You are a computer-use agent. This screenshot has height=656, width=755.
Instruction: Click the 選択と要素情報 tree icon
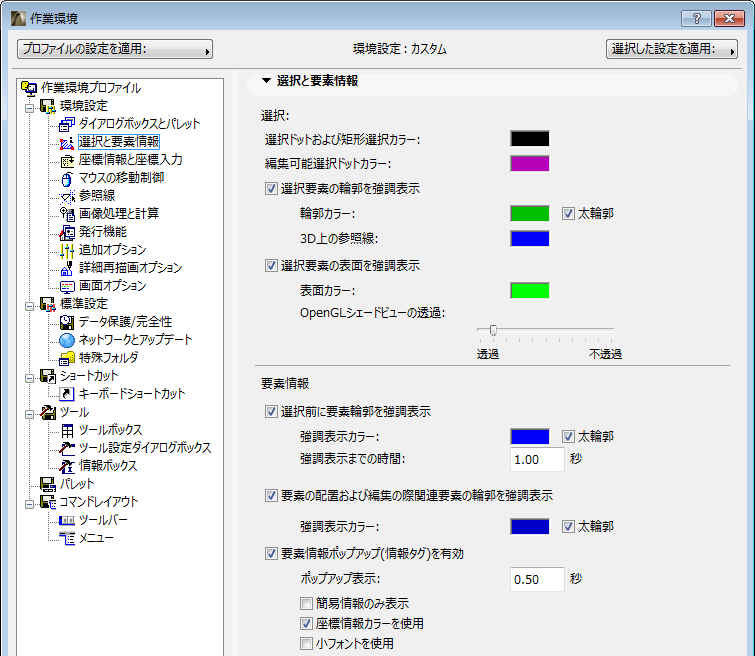click(66, 143)
